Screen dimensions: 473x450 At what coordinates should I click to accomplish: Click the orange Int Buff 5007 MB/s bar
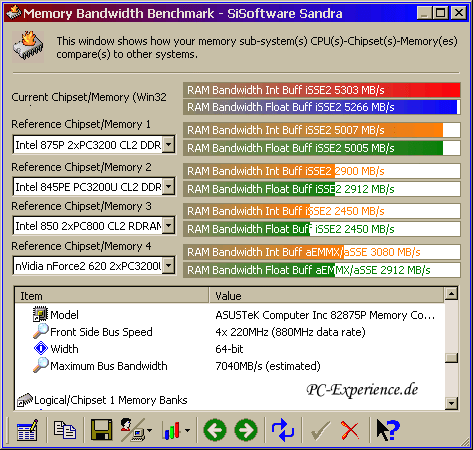pos(322,130)
